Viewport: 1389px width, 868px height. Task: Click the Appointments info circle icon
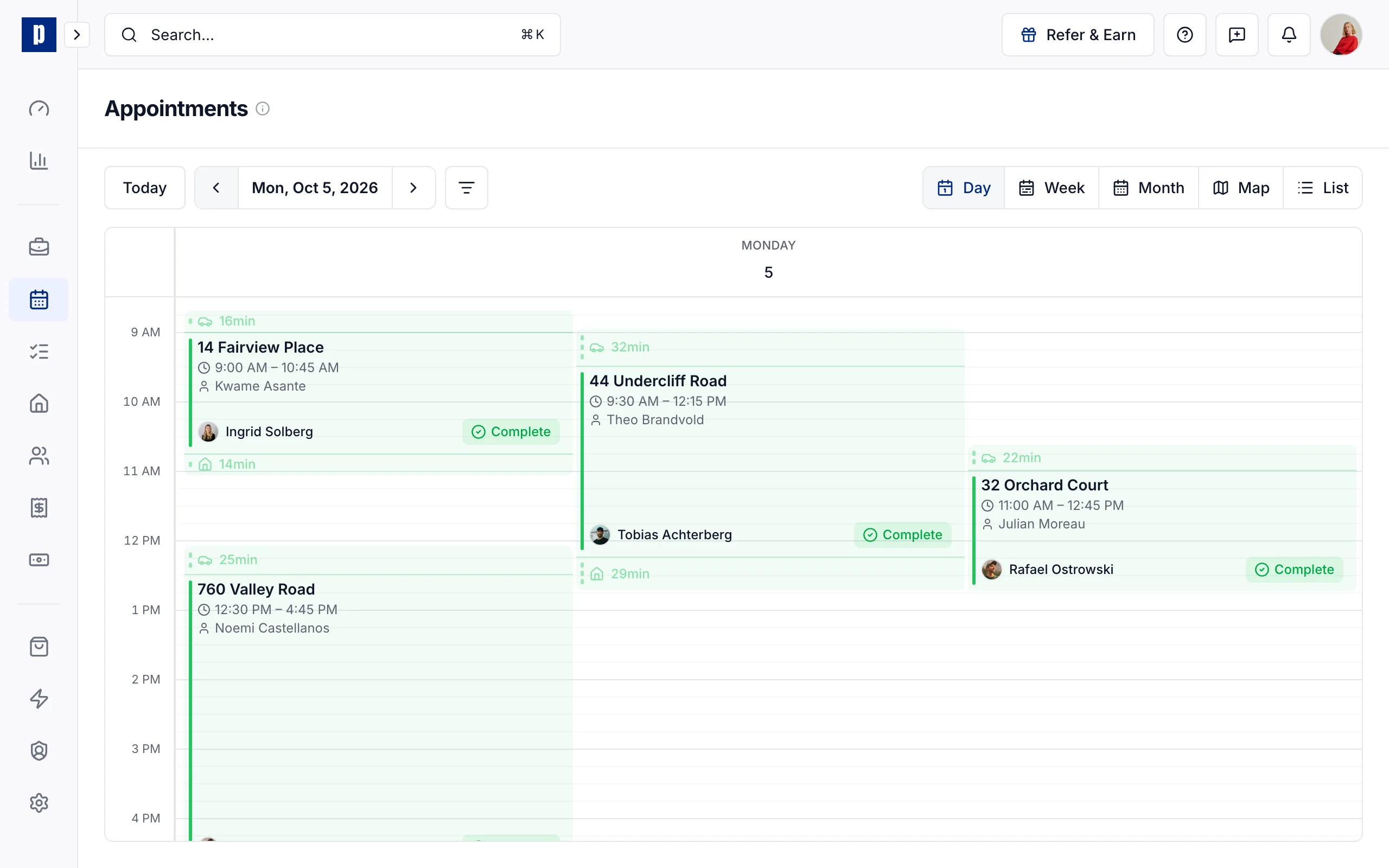pos(262,108)
